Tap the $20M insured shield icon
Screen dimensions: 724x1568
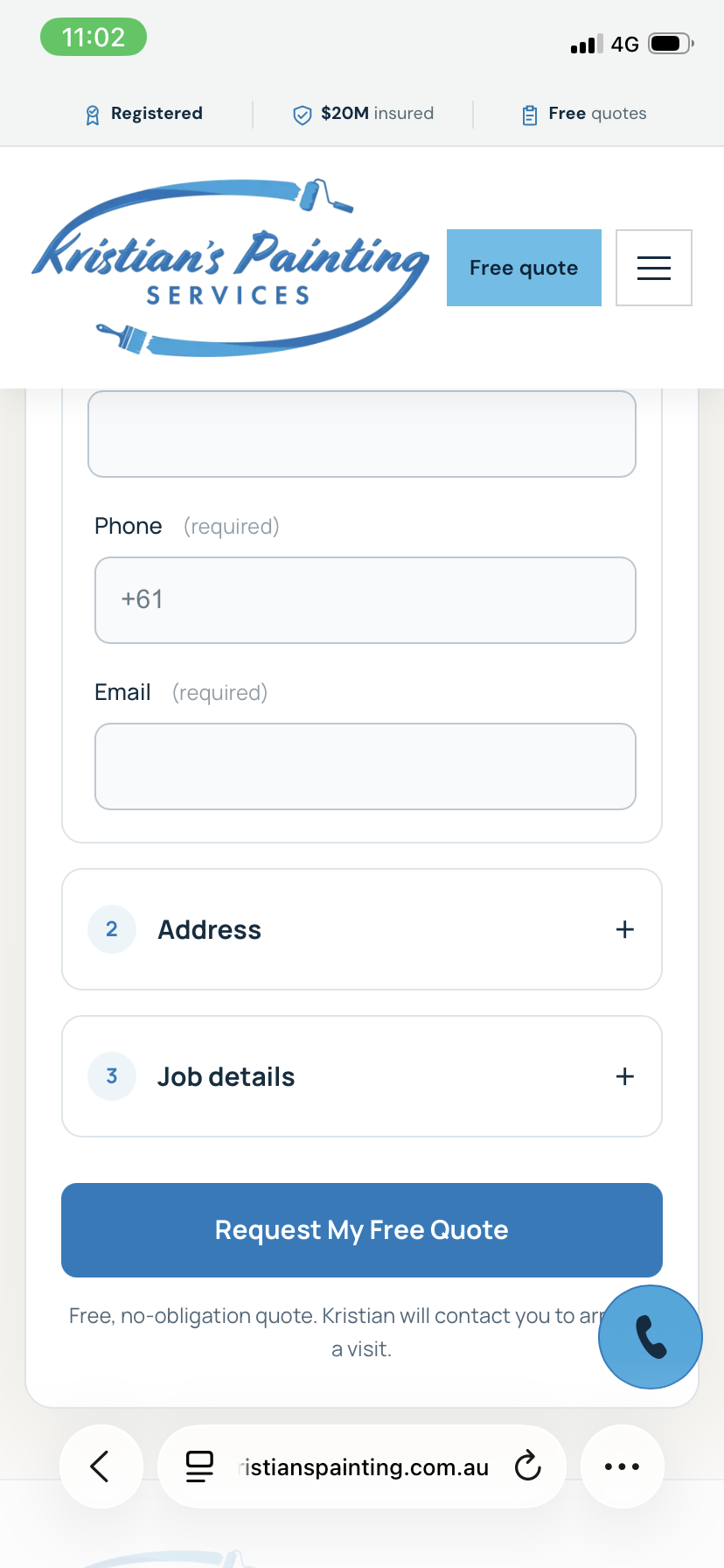coord(302,115)
